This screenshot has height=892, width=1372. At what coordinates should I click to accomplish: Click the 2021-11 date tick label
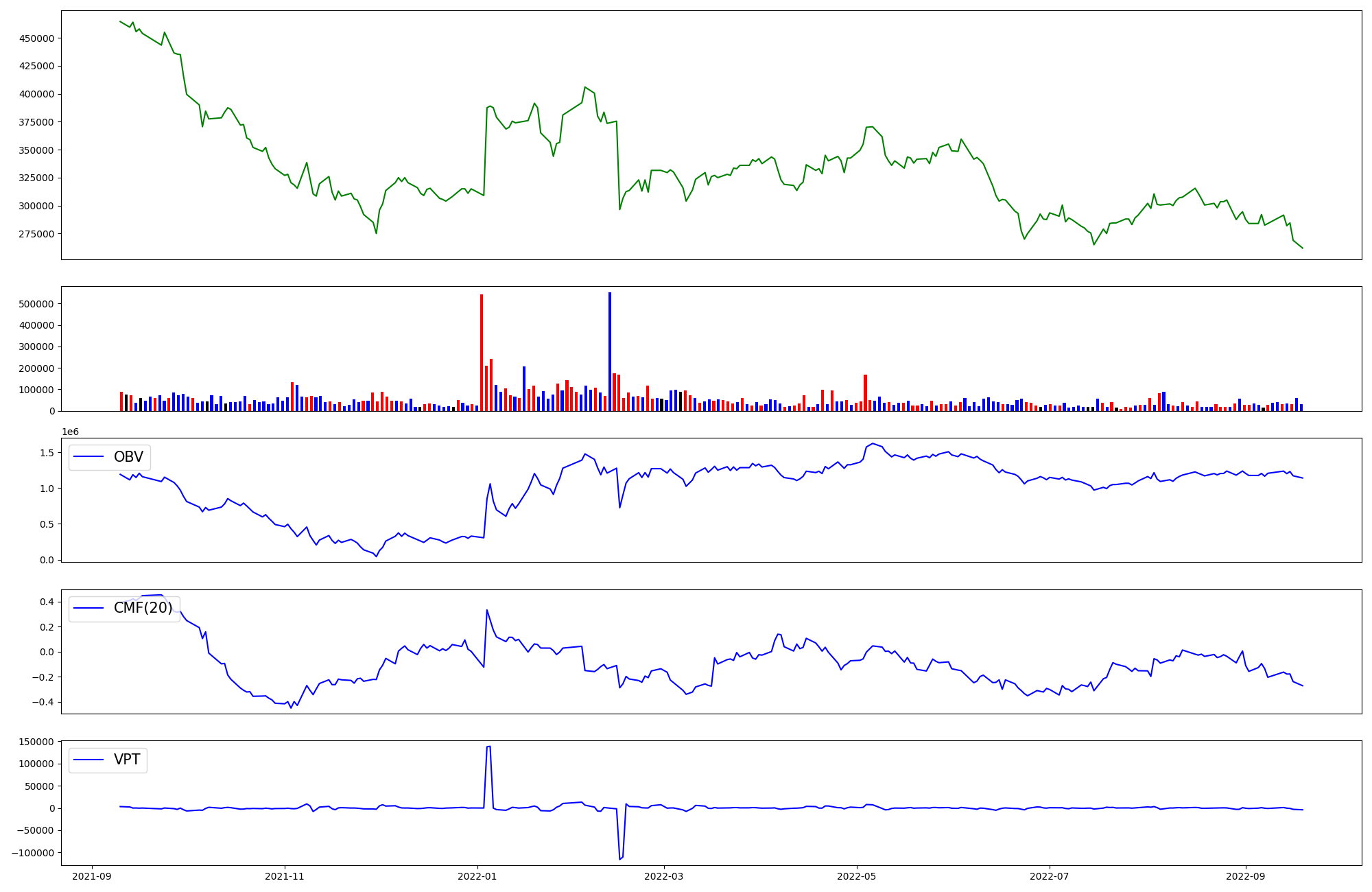point(284,876)
